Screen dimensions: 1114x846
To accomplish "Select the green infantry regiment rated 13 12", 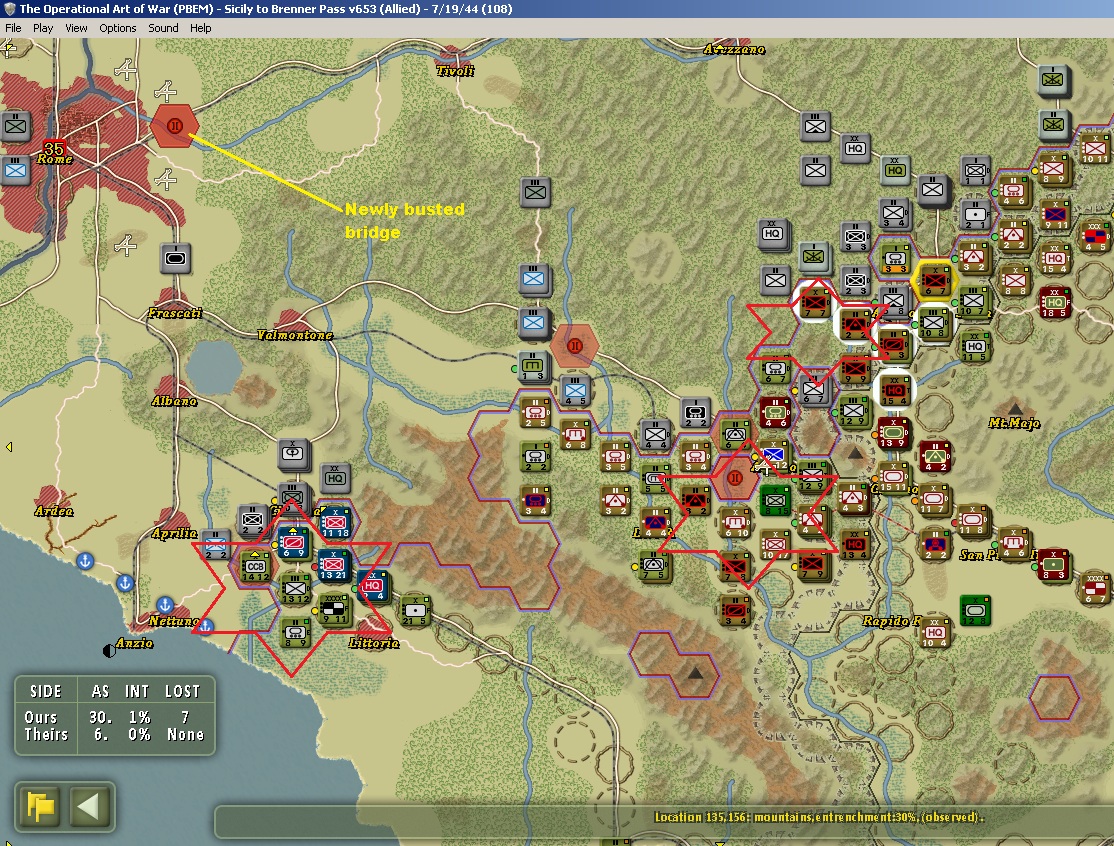I will (295, 589).
